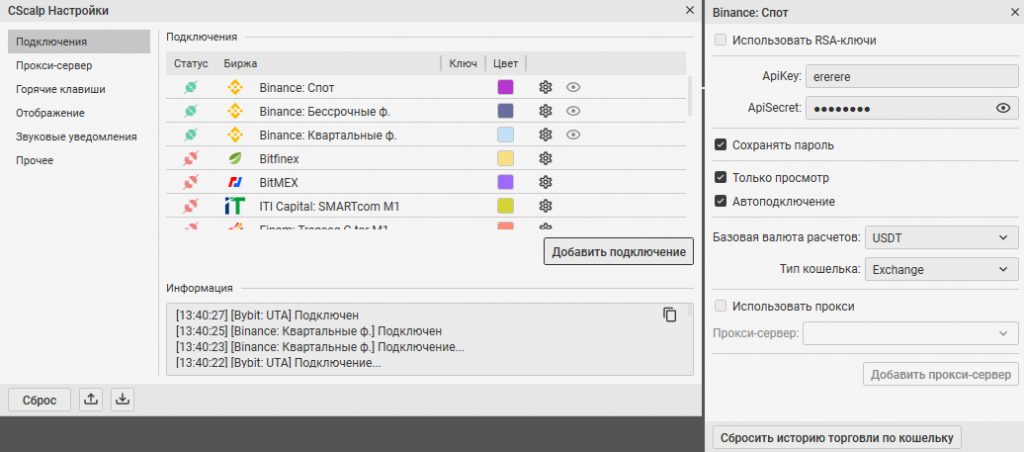Click the Bitfinex leaf logo

[235, 158]
